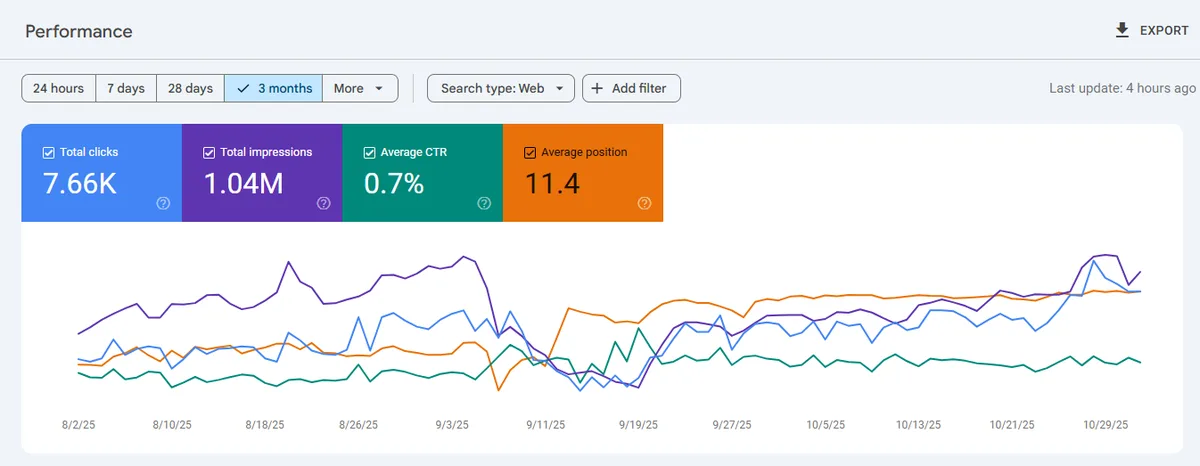Click the Last update: 4 hours ago text
This screenshot has height=466, width=1200.
point(1123,88)
